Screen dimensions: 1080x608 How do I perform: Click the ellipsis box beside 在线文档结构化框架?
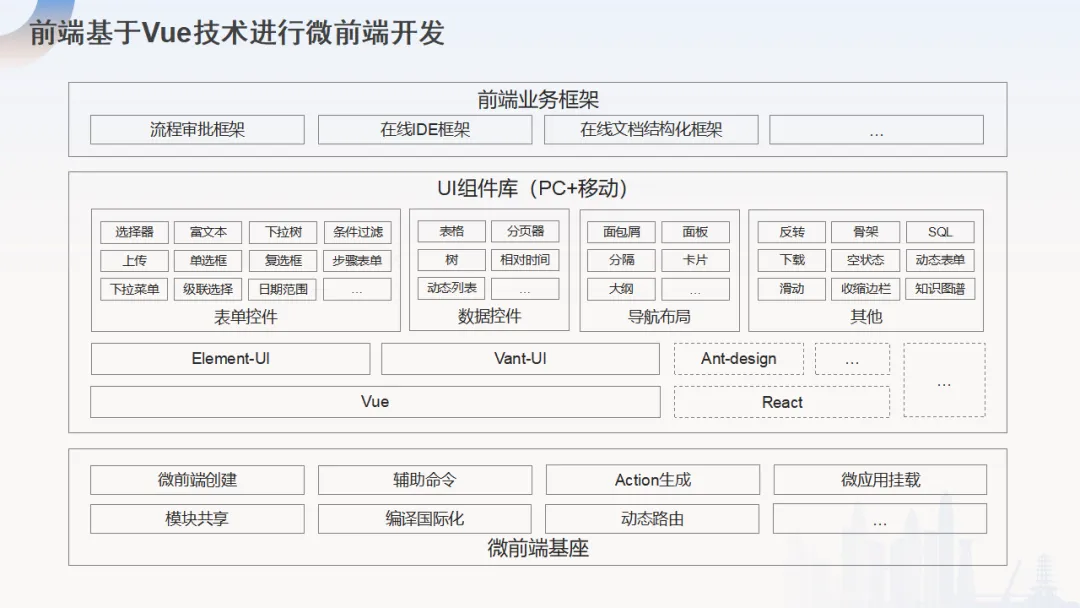(876, 129)
